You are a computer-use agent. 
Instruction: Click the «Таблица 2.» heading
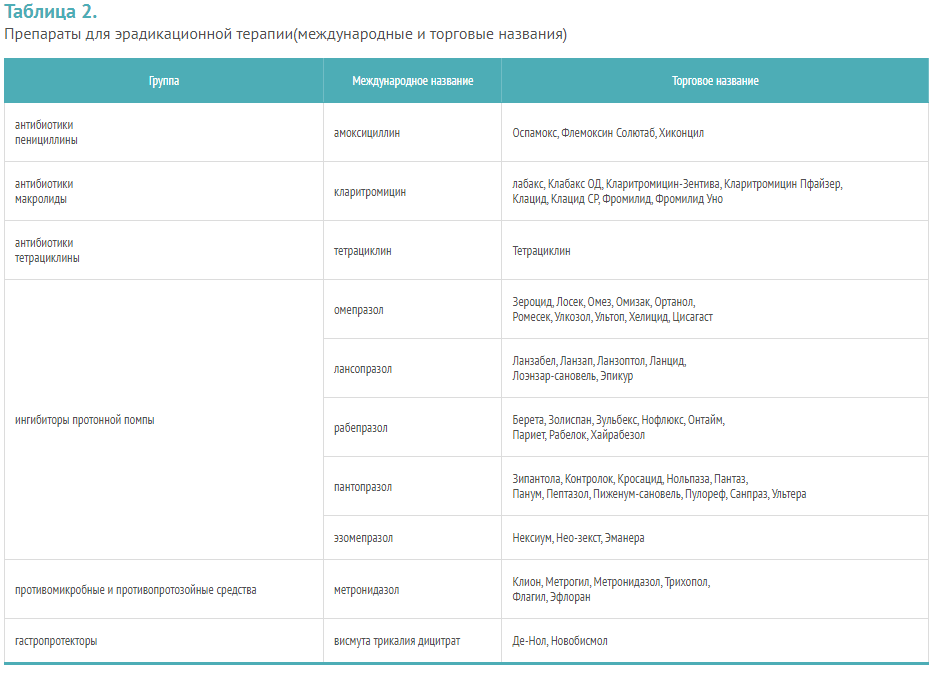(x=51, y=12)
